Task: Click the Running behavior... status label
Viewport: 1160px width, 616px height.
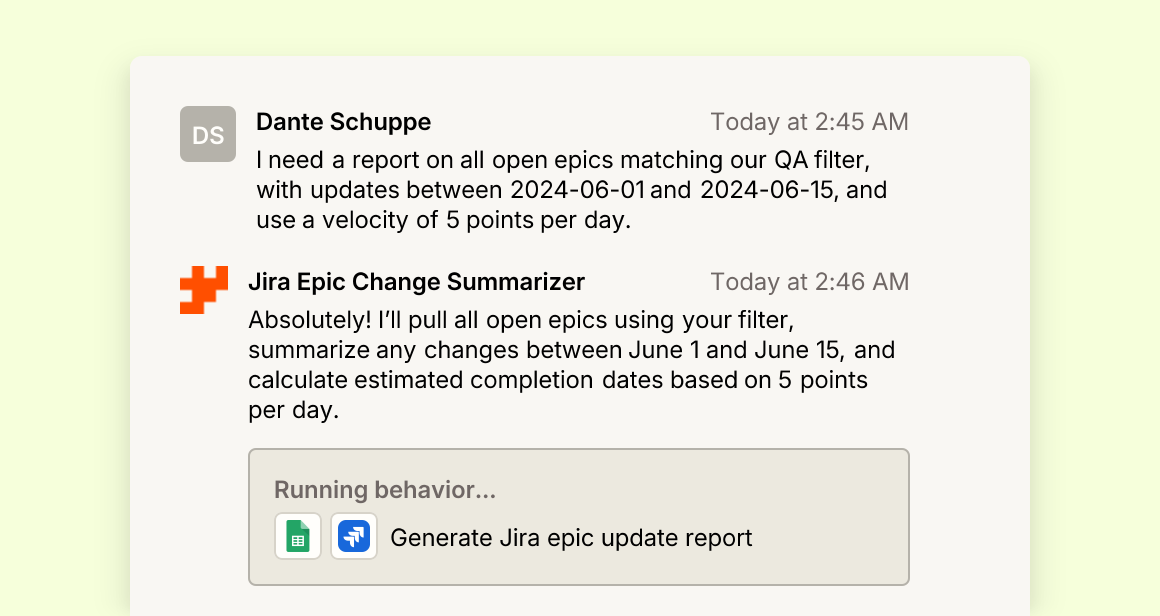Action: coord(385,490)
